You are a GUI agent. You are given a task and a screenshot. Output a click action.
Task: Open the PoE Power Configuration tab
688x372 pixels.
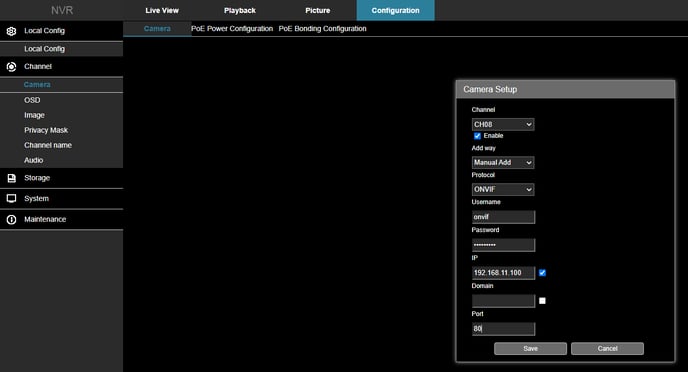click(232, 29)
